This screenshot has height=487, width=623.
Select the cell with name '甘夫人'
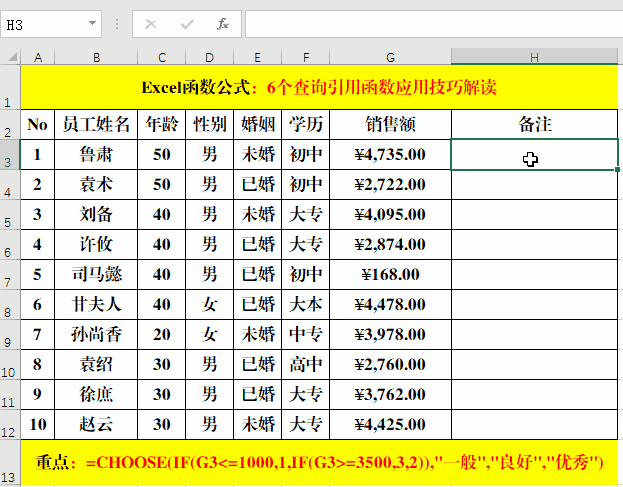click(96, 305)
